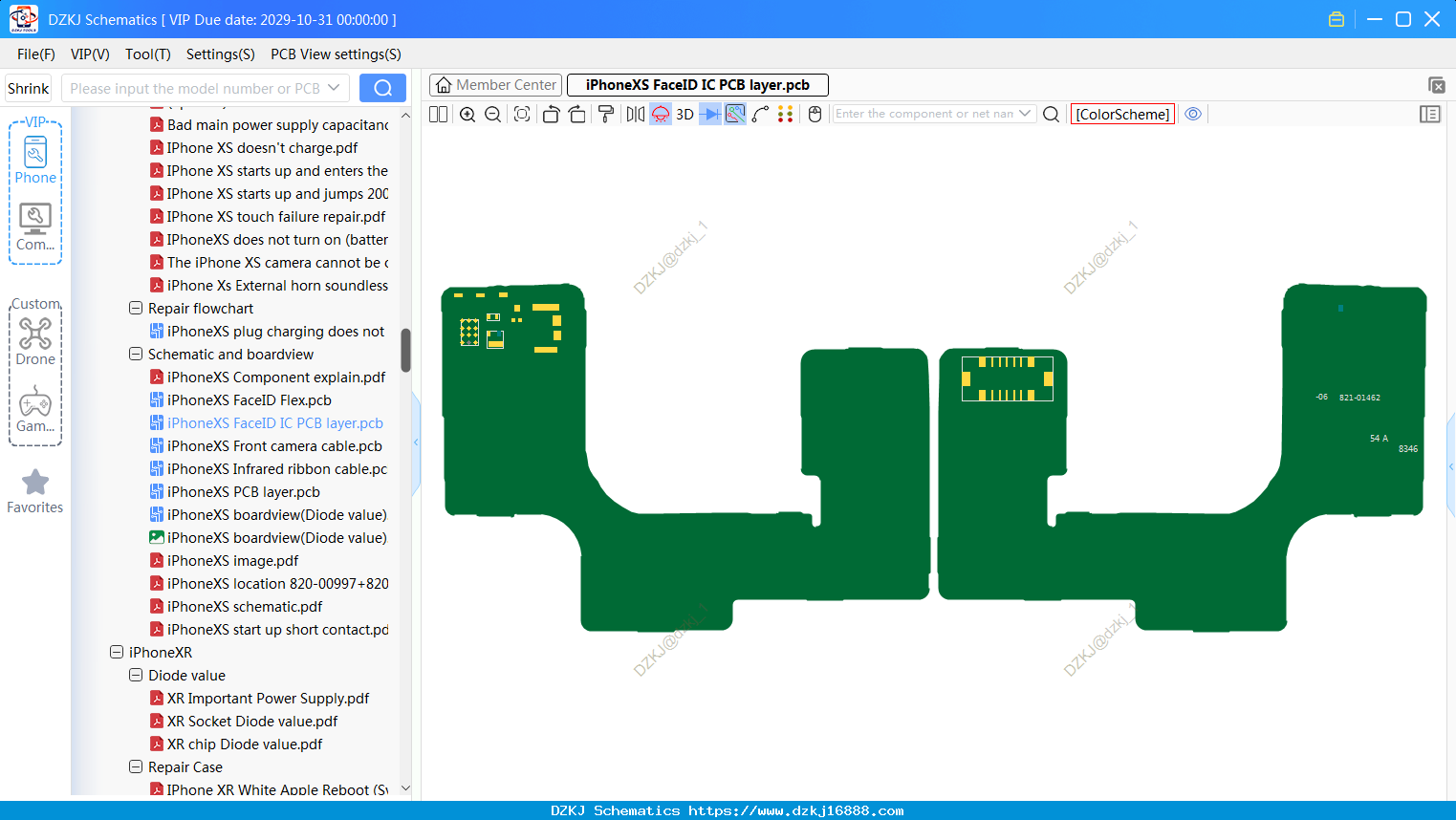Toggle the eye visibility icon

[1193, 114]
